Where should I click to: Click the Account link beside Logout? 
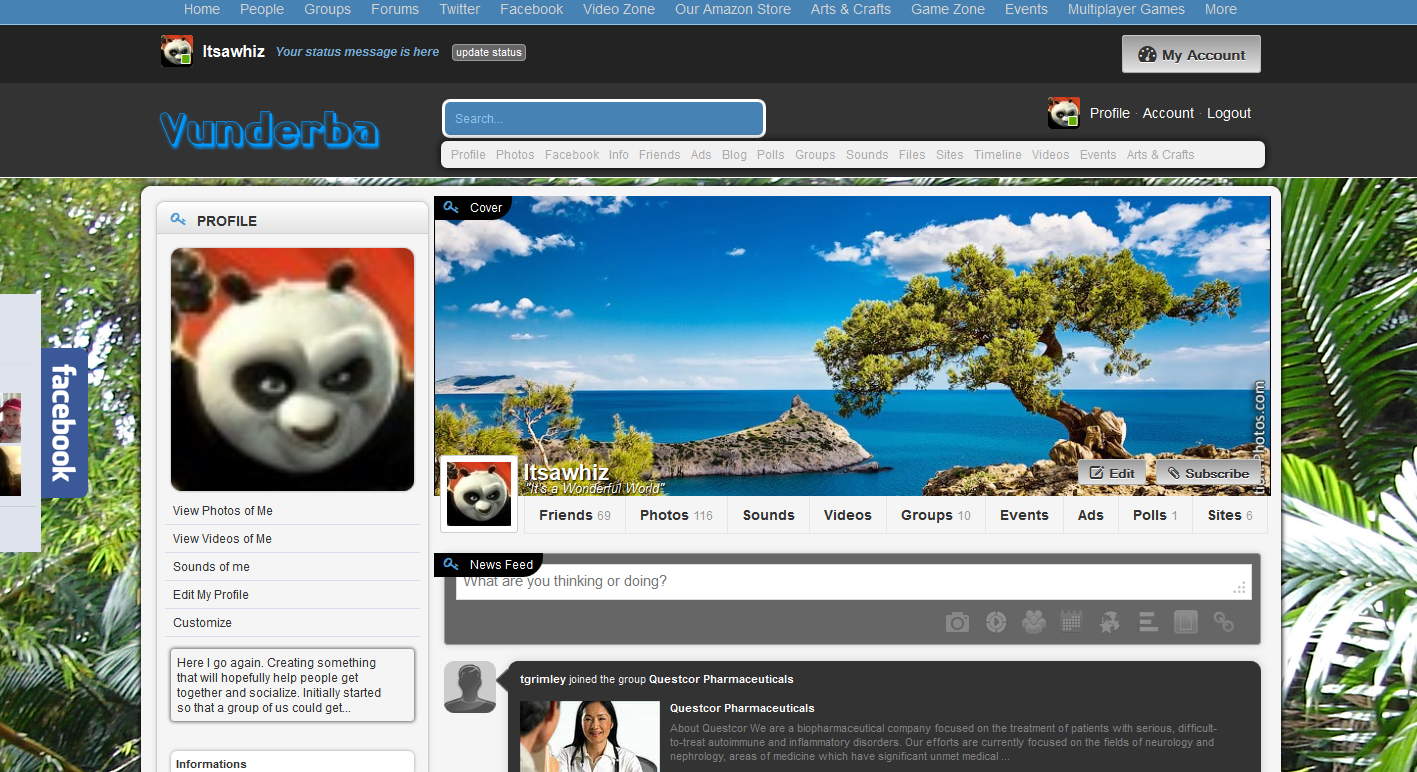(x=1168, y=113)
